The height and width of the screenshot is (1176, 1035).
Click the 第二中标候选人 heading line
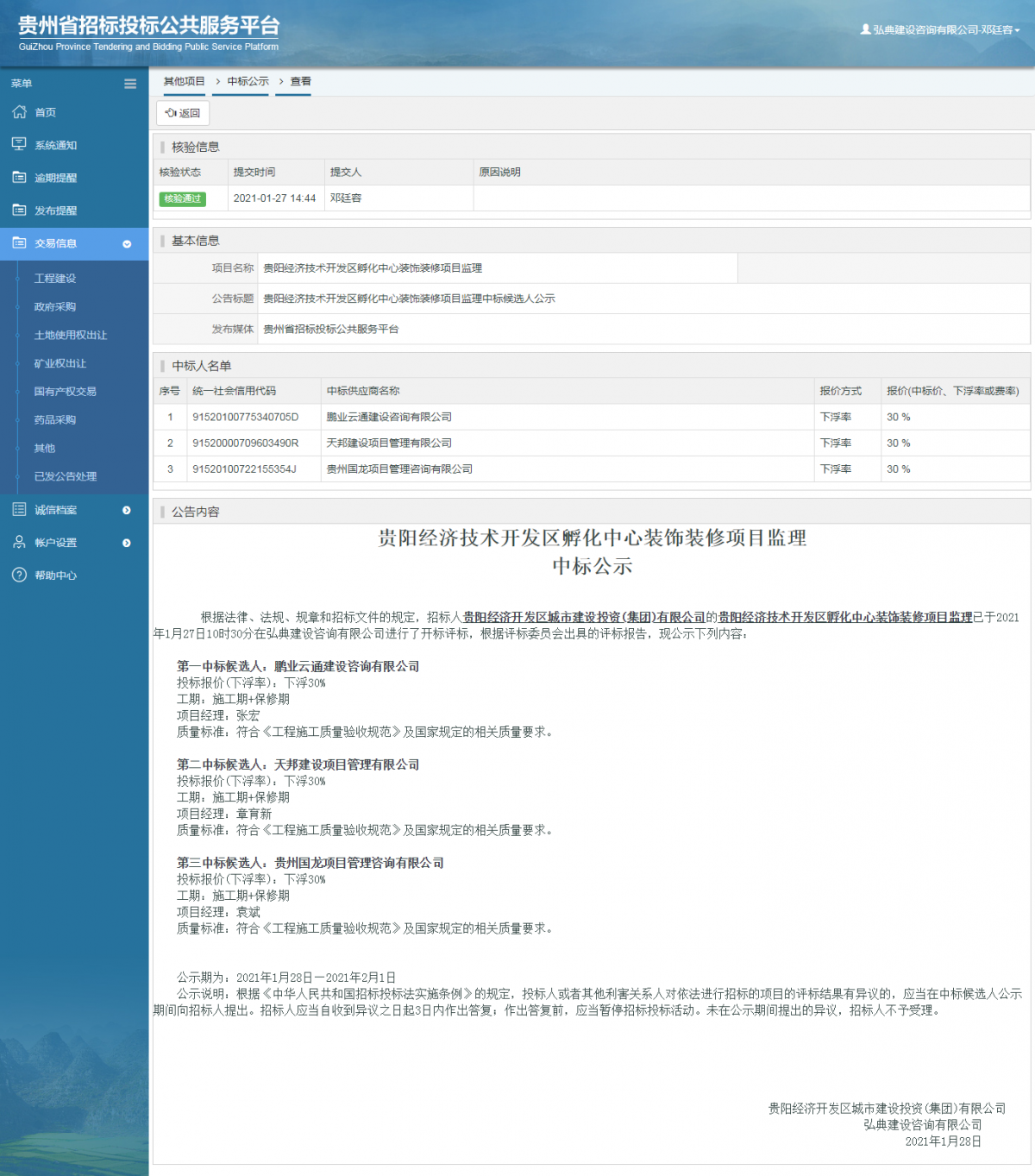[298, 764]
